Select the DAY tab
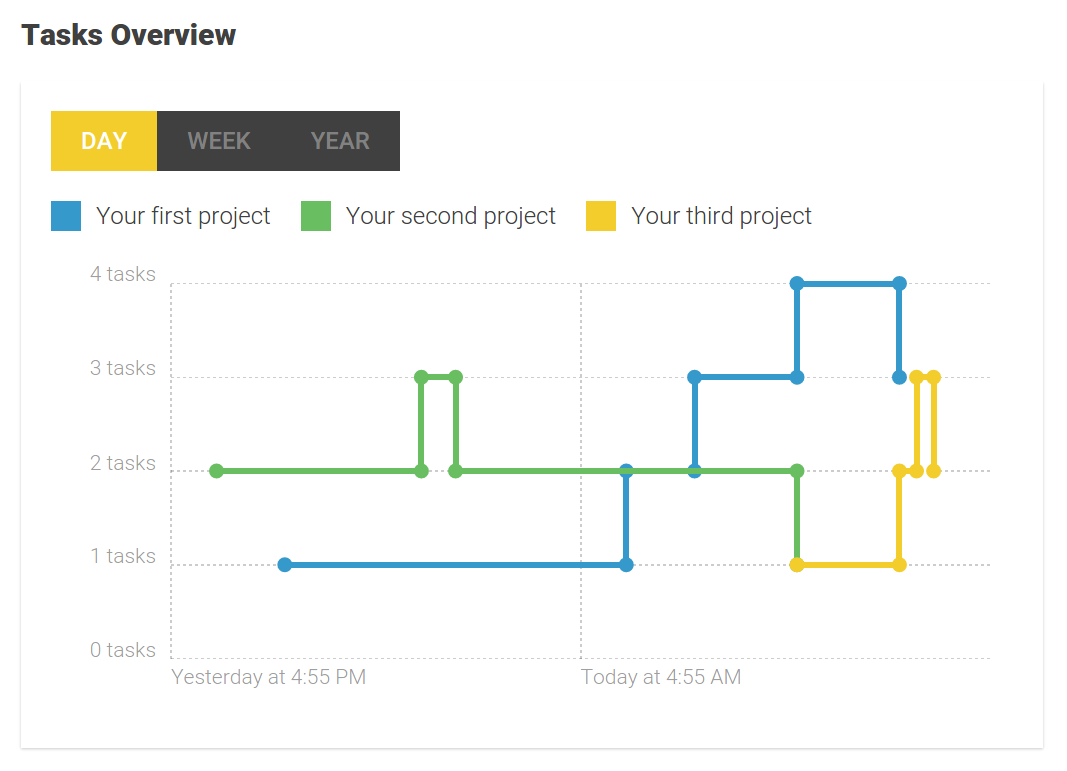1067x771 pixels. [104, 141]
